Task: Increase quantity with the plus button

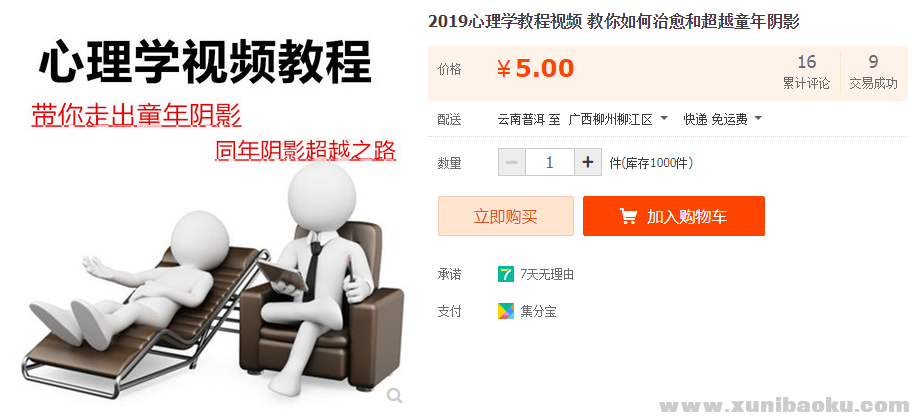Action: point(588,162)
